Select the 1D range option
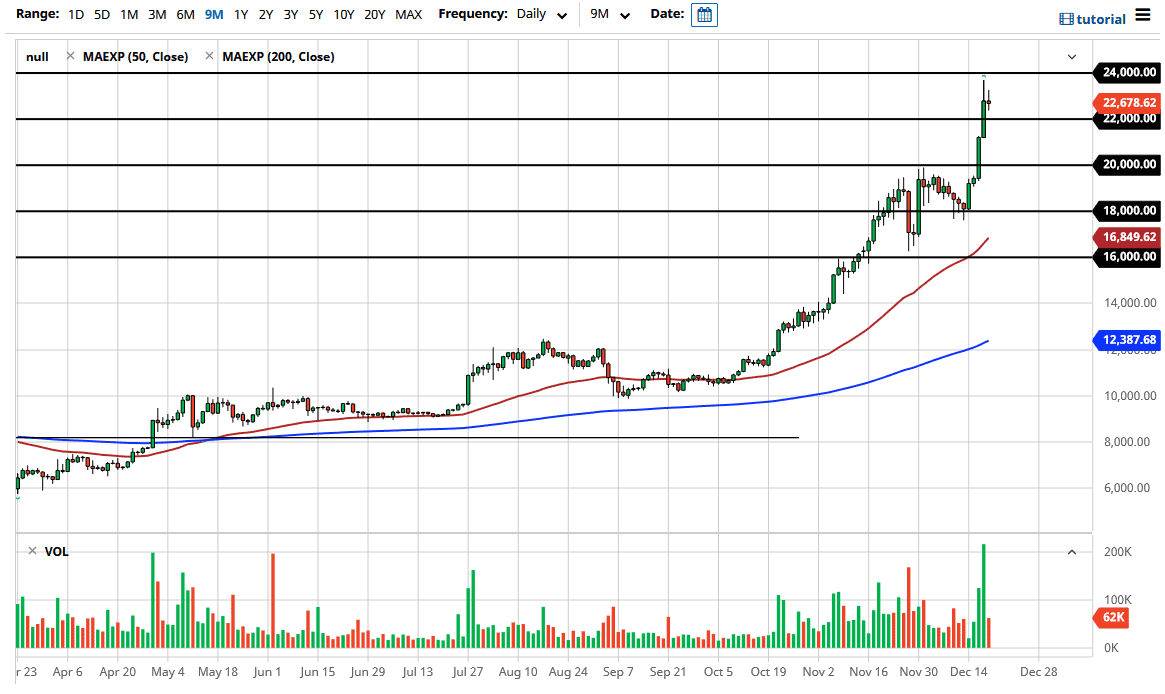 click(x=75, y=14)
